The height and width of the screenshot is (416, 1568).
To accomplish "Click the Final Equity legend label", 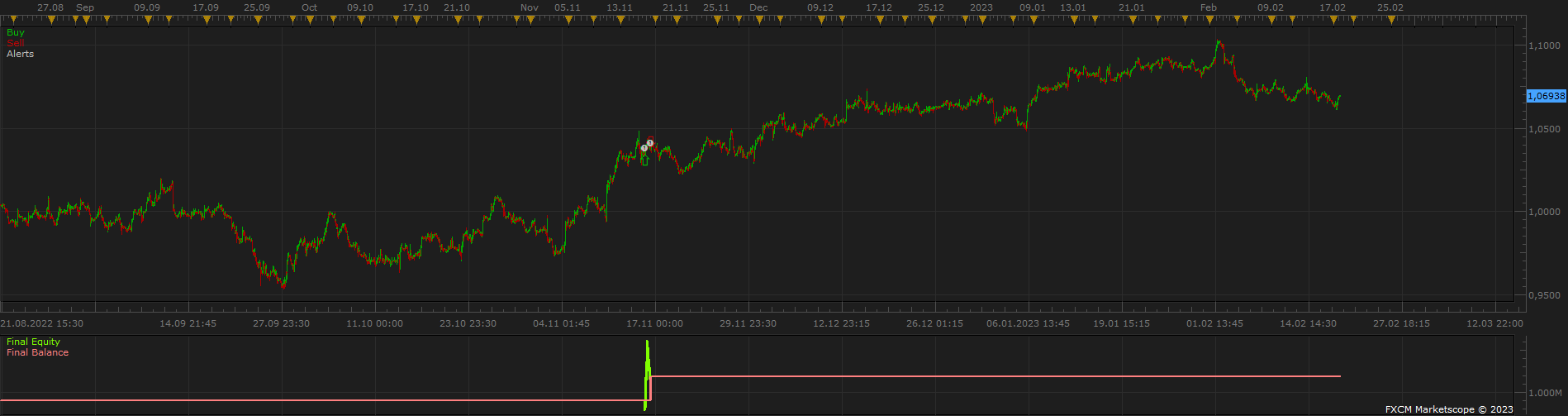I will [33, 342].
